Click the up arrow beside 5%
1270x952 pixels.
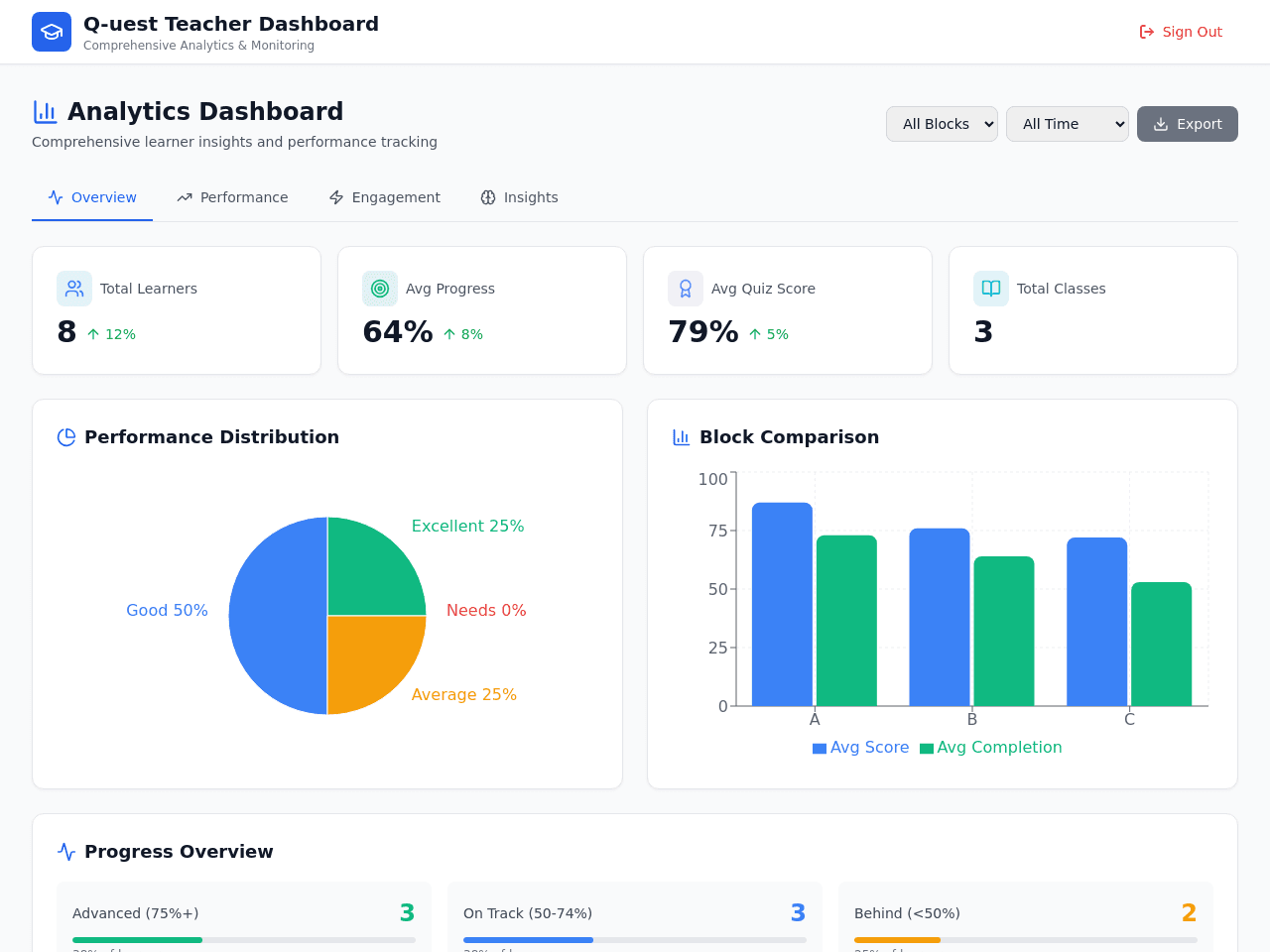point(755,334)
